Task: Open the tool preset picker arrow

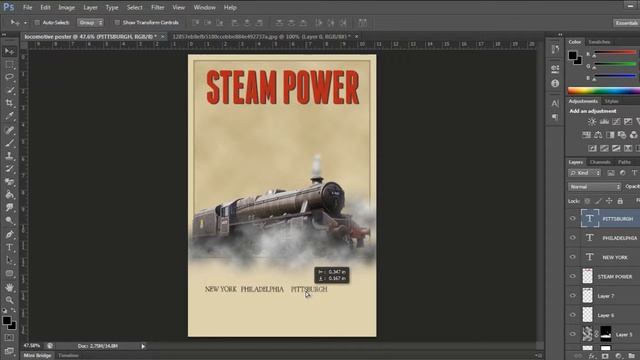Action: pos(25,23)
